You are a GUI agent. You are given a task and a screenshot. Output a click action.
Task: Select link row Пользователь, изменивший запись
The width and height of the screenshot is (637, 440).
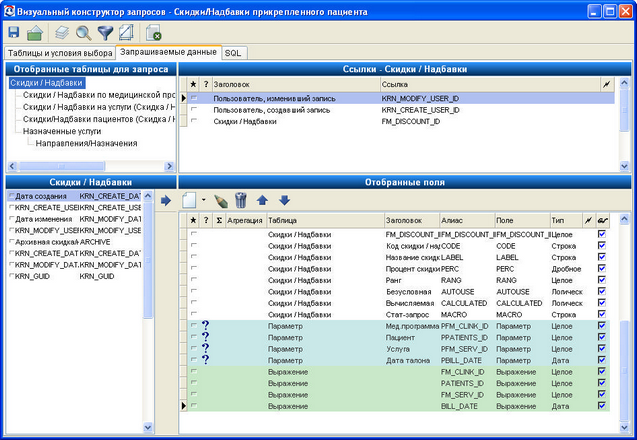(400, 98)
